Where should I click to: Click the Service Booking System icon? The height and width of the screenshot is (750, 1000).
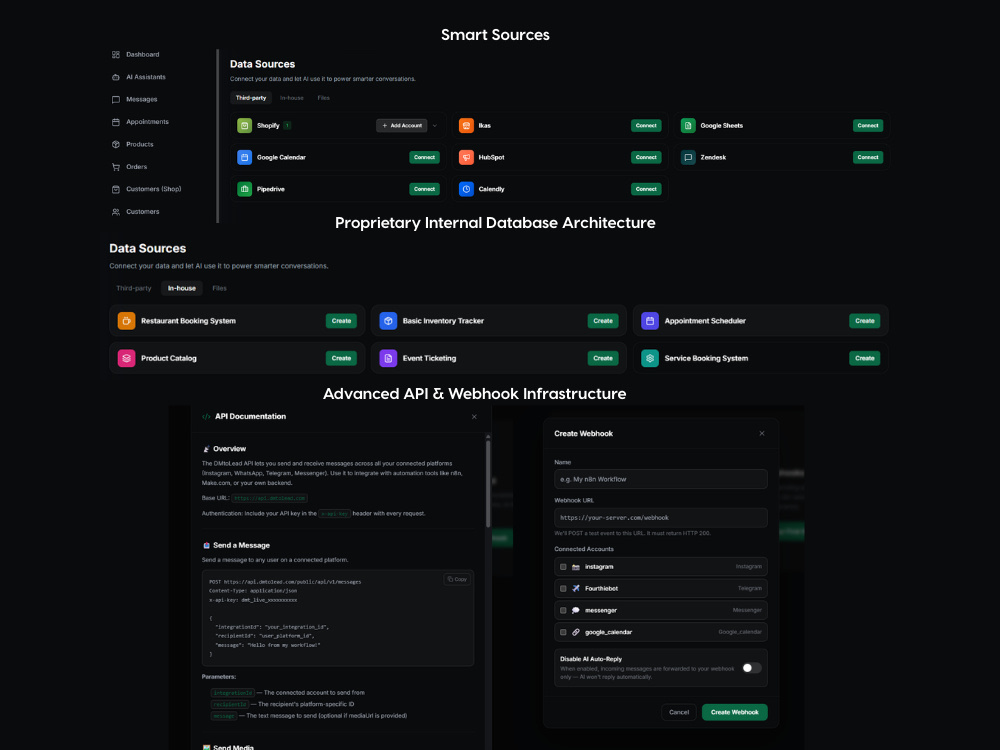650,358
